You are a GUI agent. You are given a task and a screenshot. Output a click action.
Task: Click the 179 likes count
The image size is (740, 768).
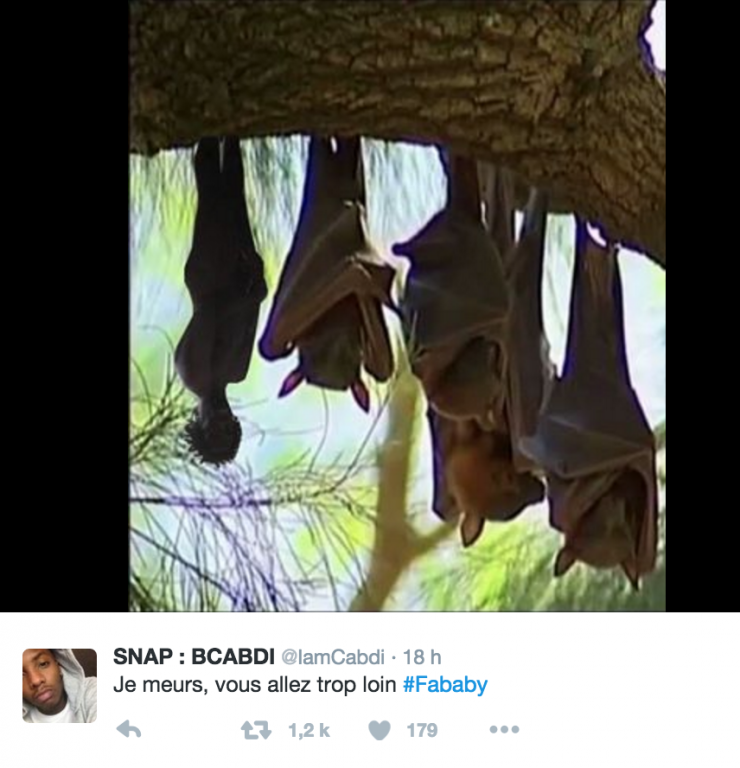[x=422, y=731]
